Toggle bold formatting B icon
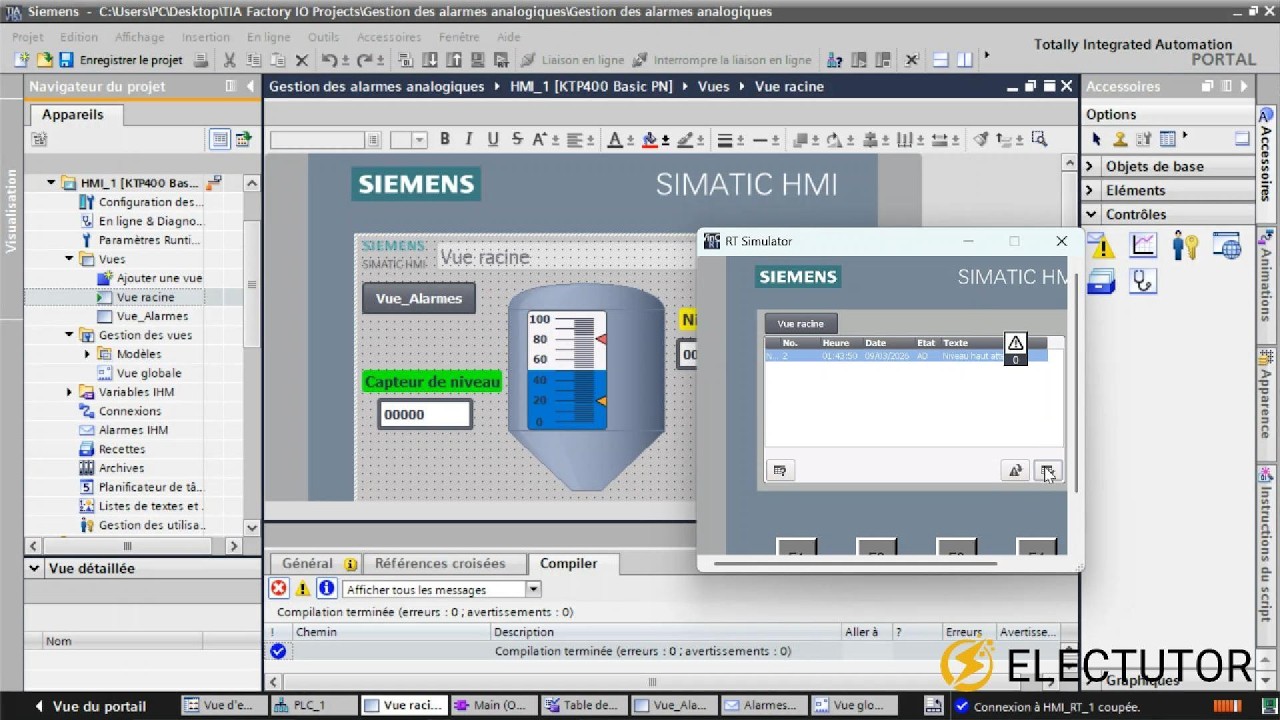1280x720 pixels. coord(444,139)
